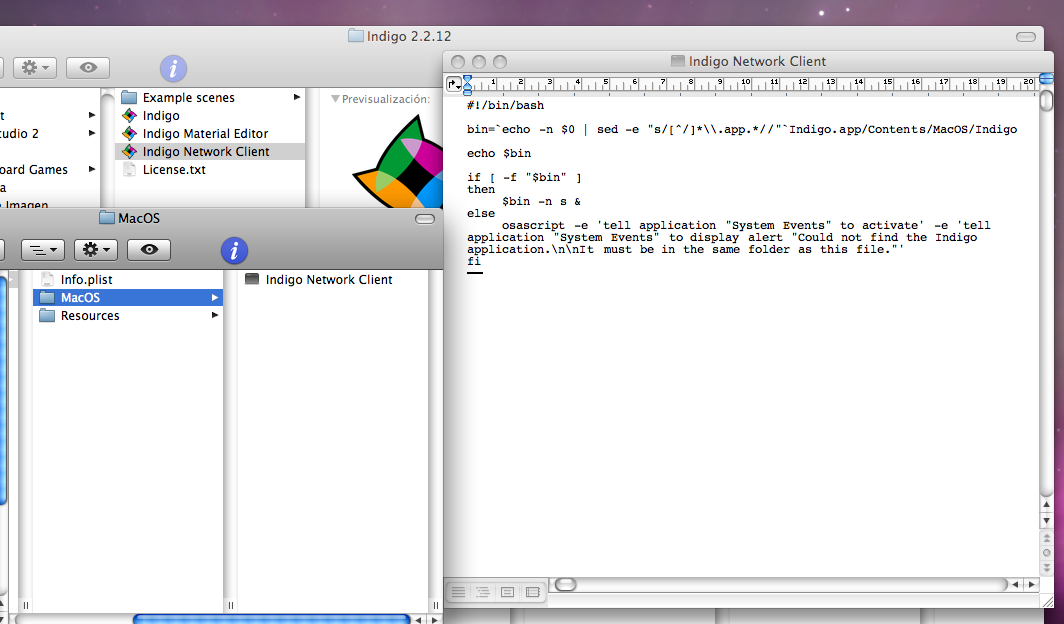The image size is (1064, 624).
Task: Select Indigo application icon in file list
Action: [130, 115]
